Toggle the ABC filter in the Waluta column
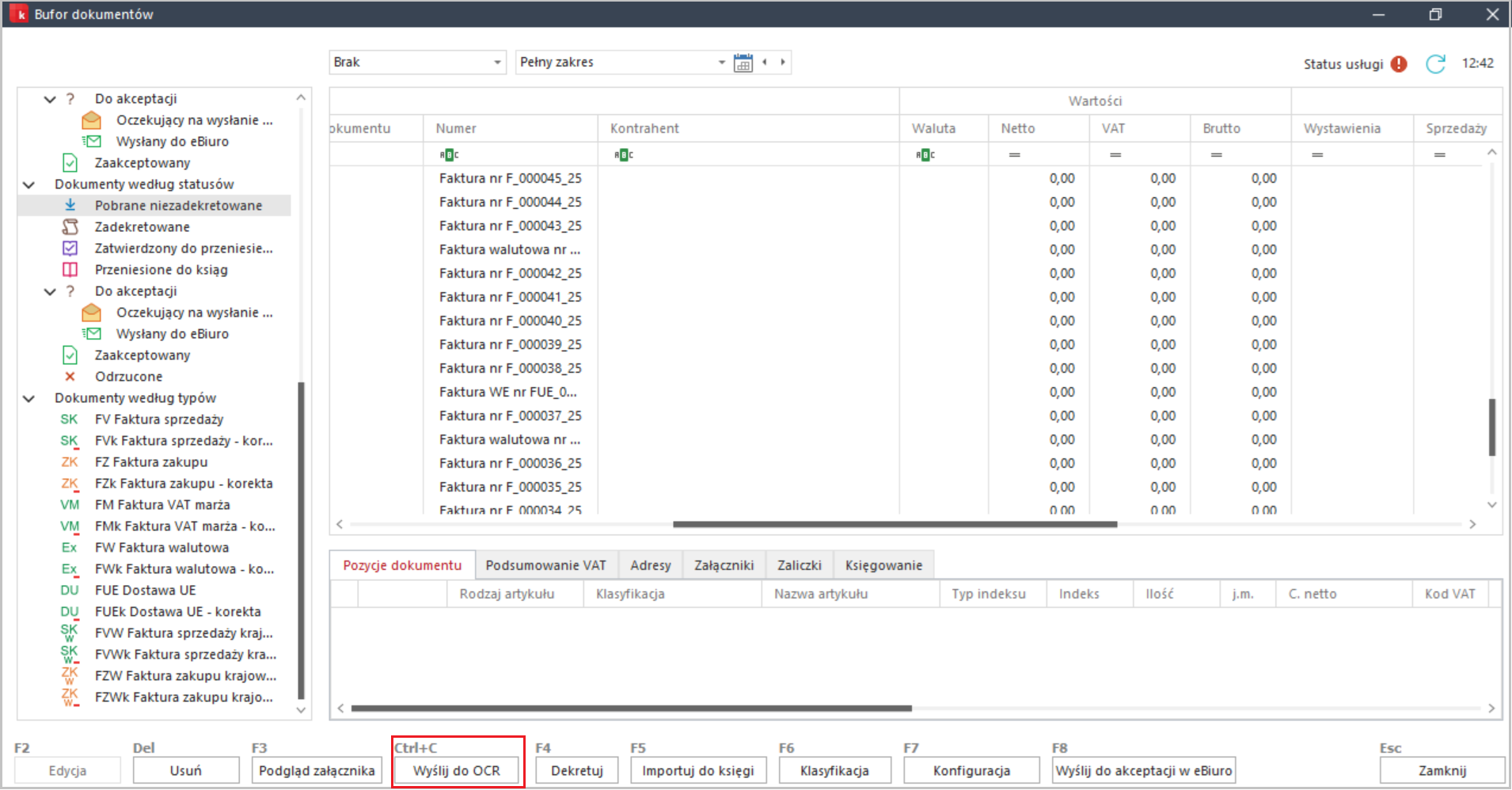This screenshot has height=790, width=1512. tap(925, 154)
